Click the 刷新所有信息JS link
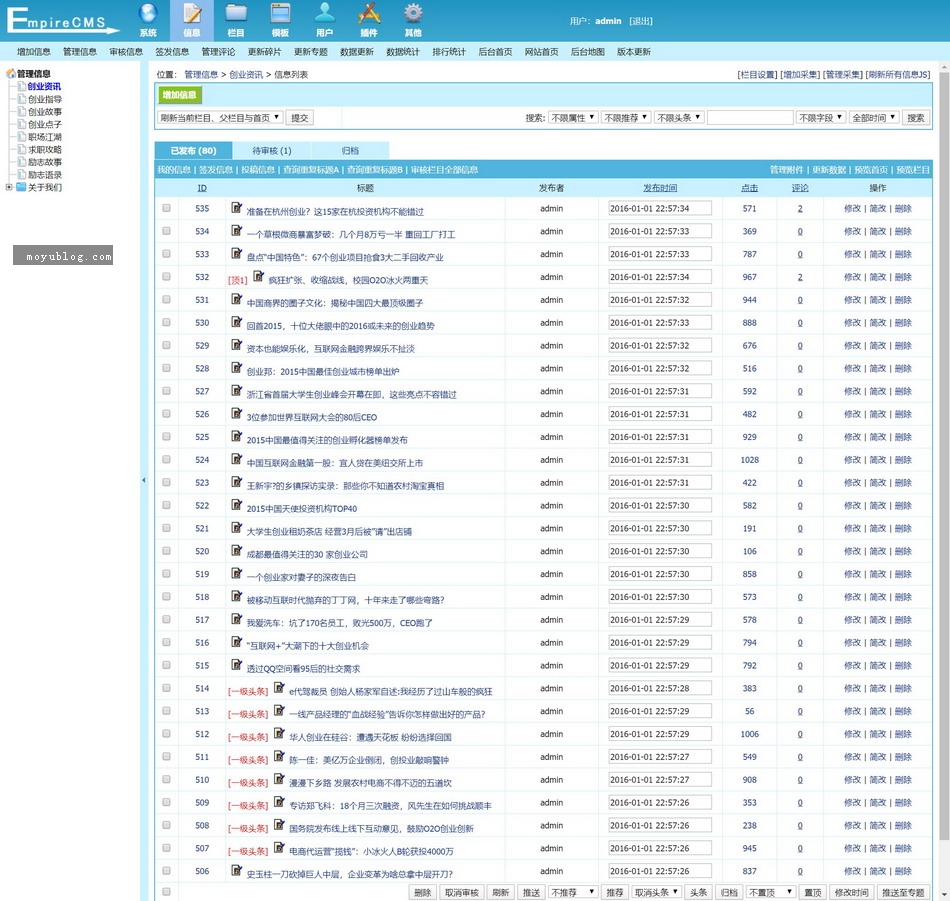 coord(897,75)
